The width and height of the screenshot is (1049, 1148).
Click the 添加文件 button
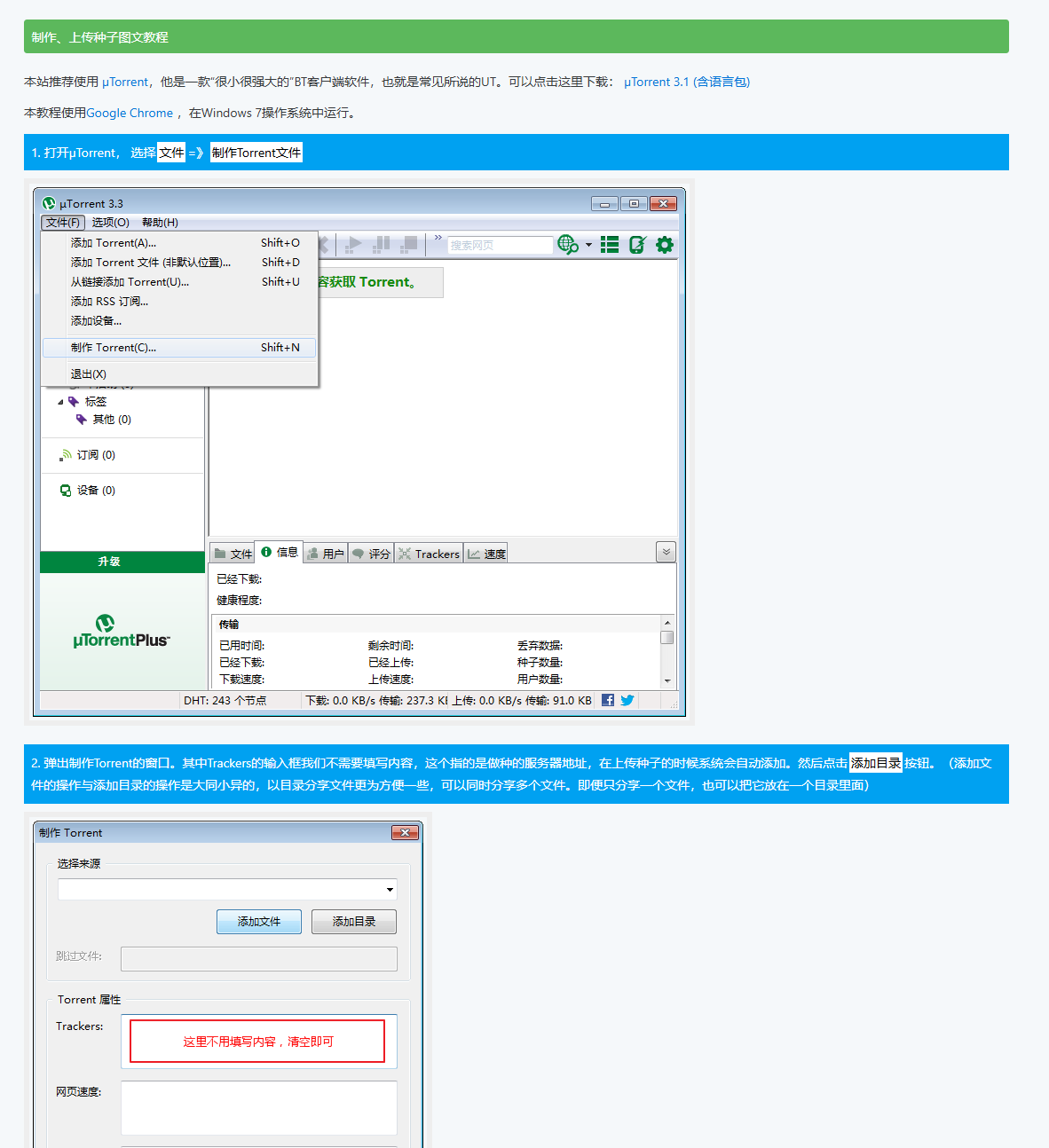coord(259,922)
